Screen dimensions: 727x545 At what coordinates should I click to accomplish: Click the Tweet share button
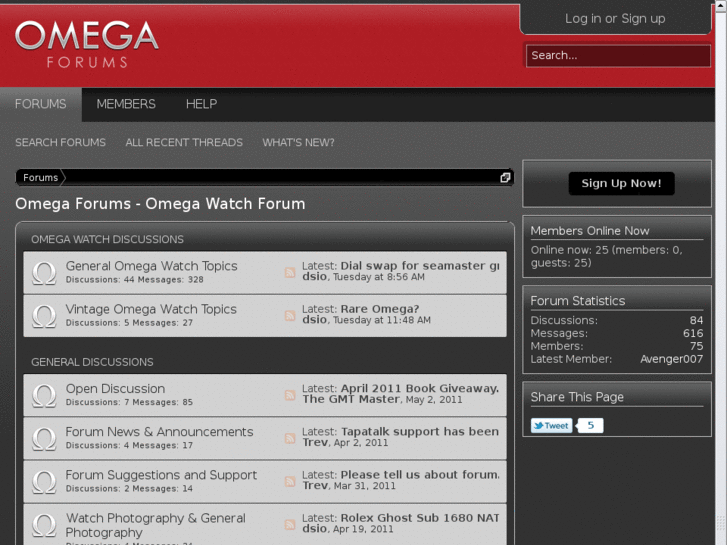click(551, 426)
